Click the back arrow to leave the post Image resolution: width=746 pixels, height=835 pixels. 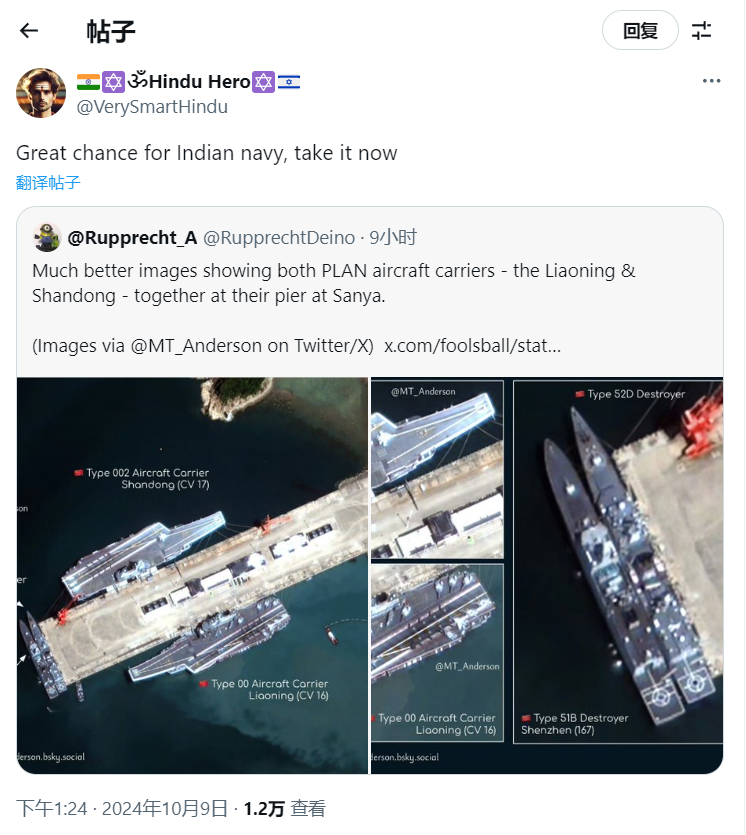[28, 30]
